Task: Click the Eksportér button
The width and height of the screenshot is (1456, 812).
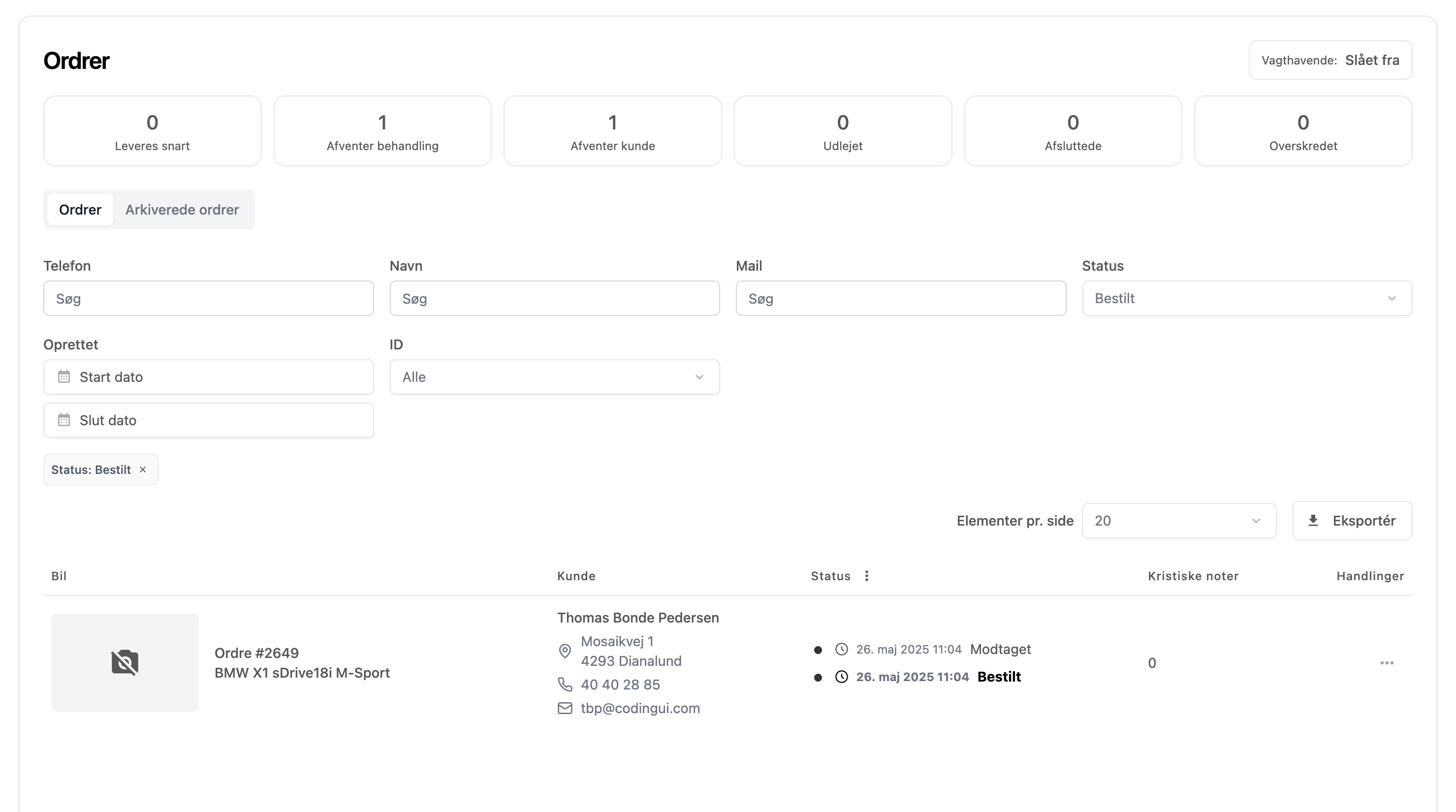Action: pos(1352,521)
